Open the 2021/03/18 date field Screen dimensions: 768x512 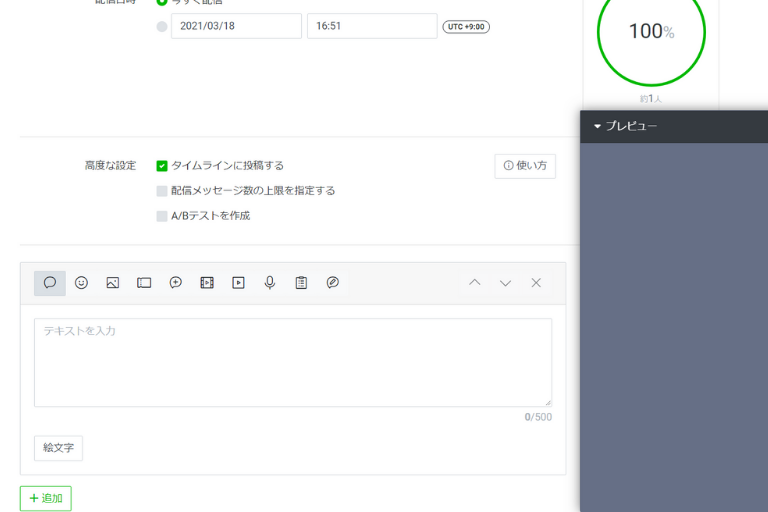tap(236, 26)
